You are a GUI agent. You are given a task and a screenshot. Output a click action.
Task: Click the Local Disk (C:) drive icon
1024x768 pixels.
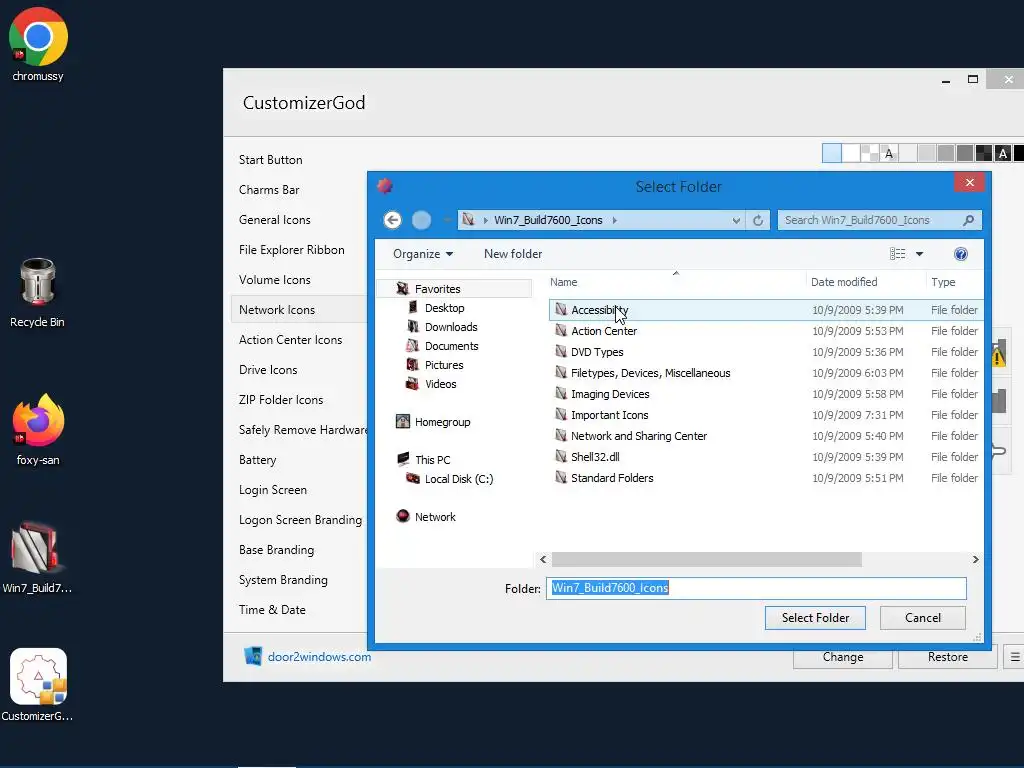point(413,479)
